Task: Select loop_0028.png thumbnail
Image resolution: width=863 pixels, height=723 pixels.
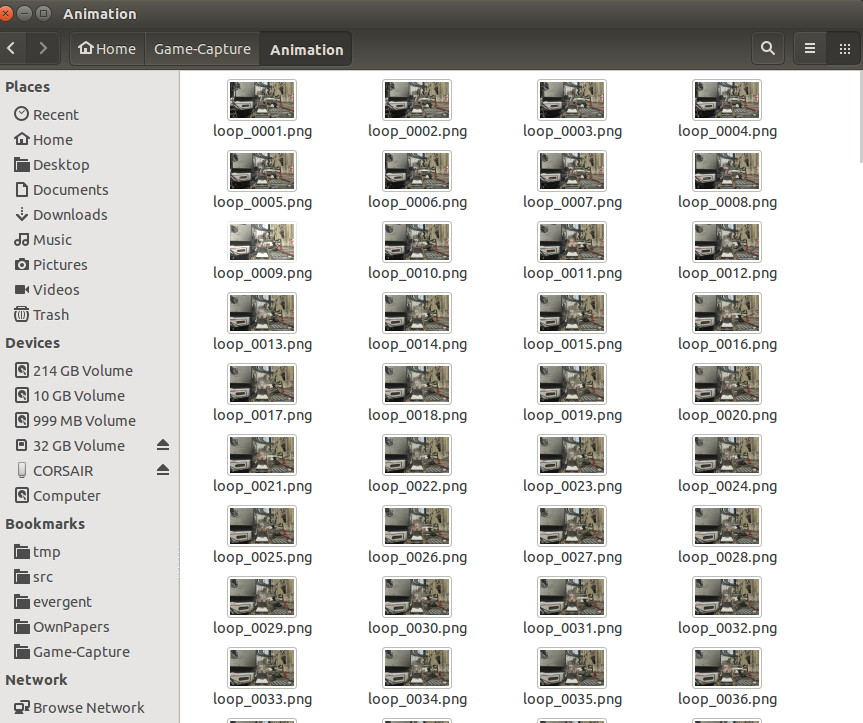Action: click(x=727, y=526)
